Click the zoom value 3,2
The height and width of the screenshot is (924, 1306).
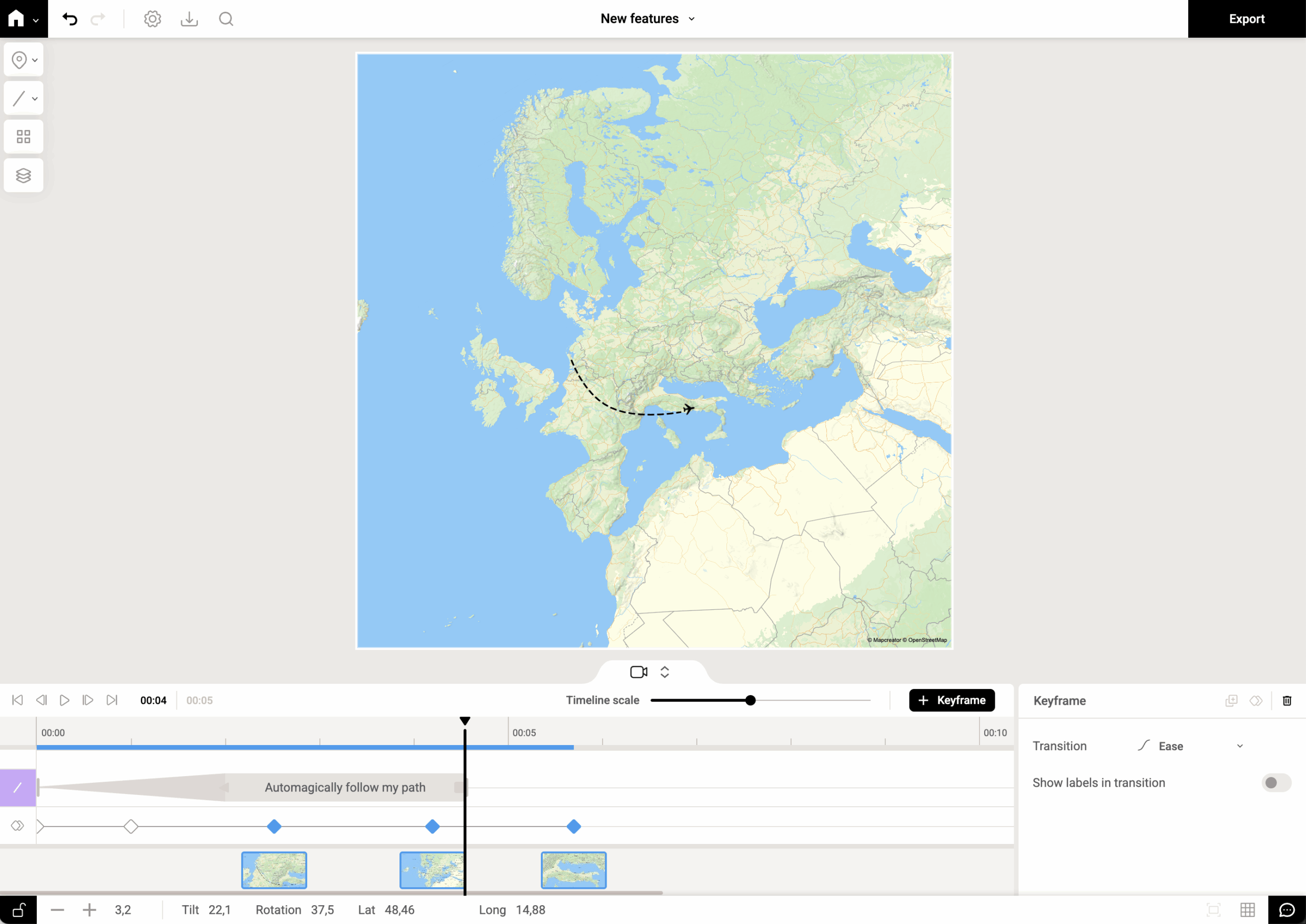pos(123,910)
